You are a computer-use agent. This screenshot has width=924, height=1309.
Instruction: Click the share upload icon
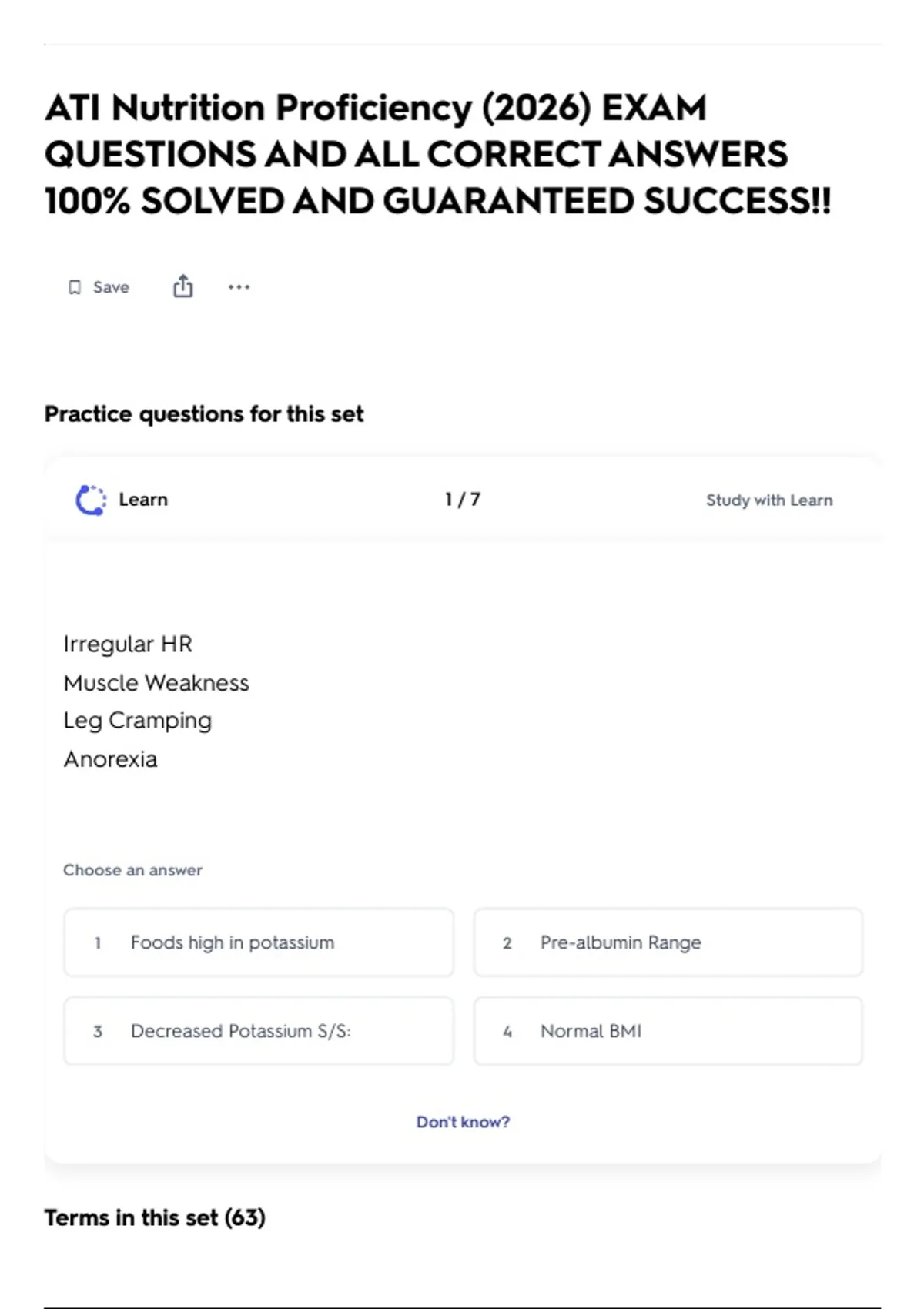pos(182,286)
